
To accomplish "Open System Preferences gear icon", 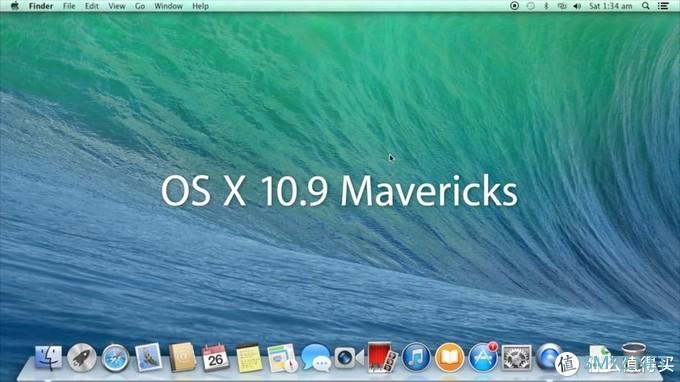I will tap(516, 358).
